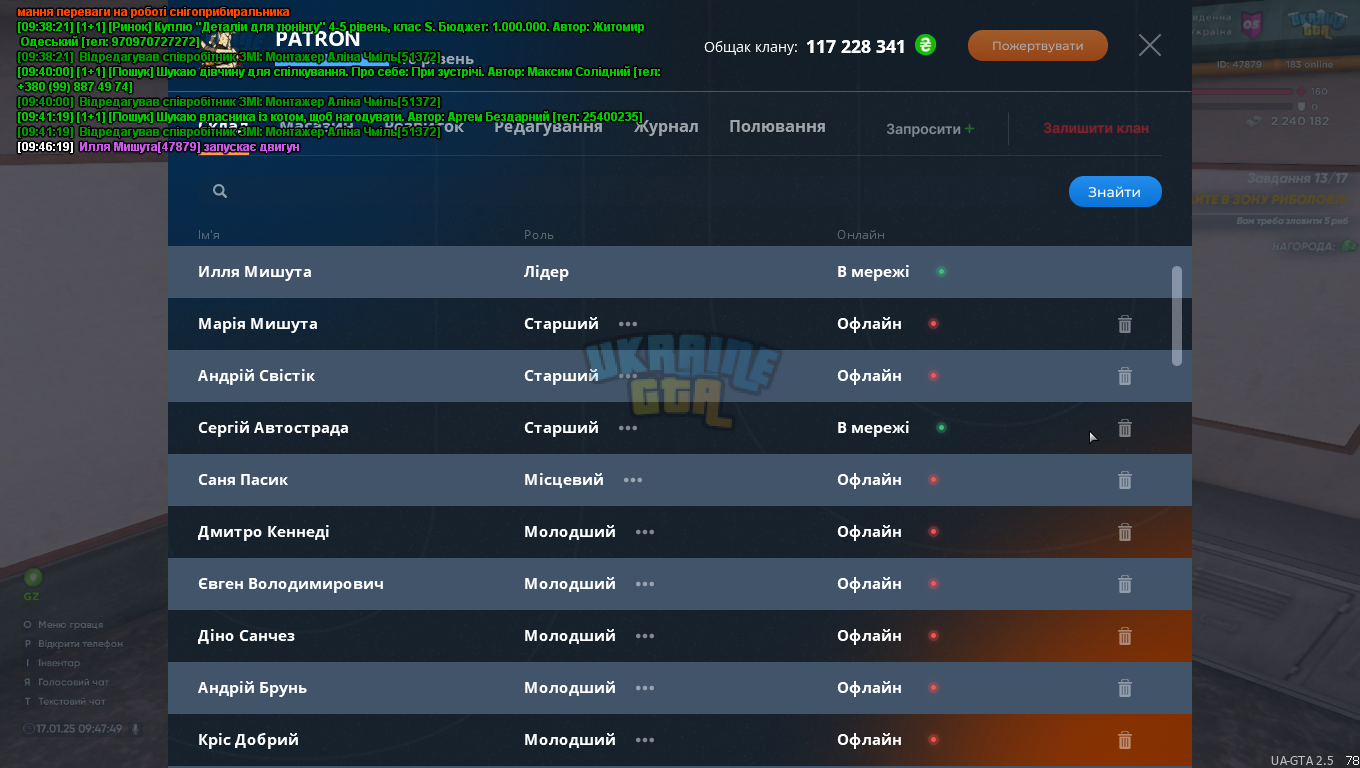Click the name Євген Володимирович
This screenshot has height=768, width=1360.
[291, 584]
